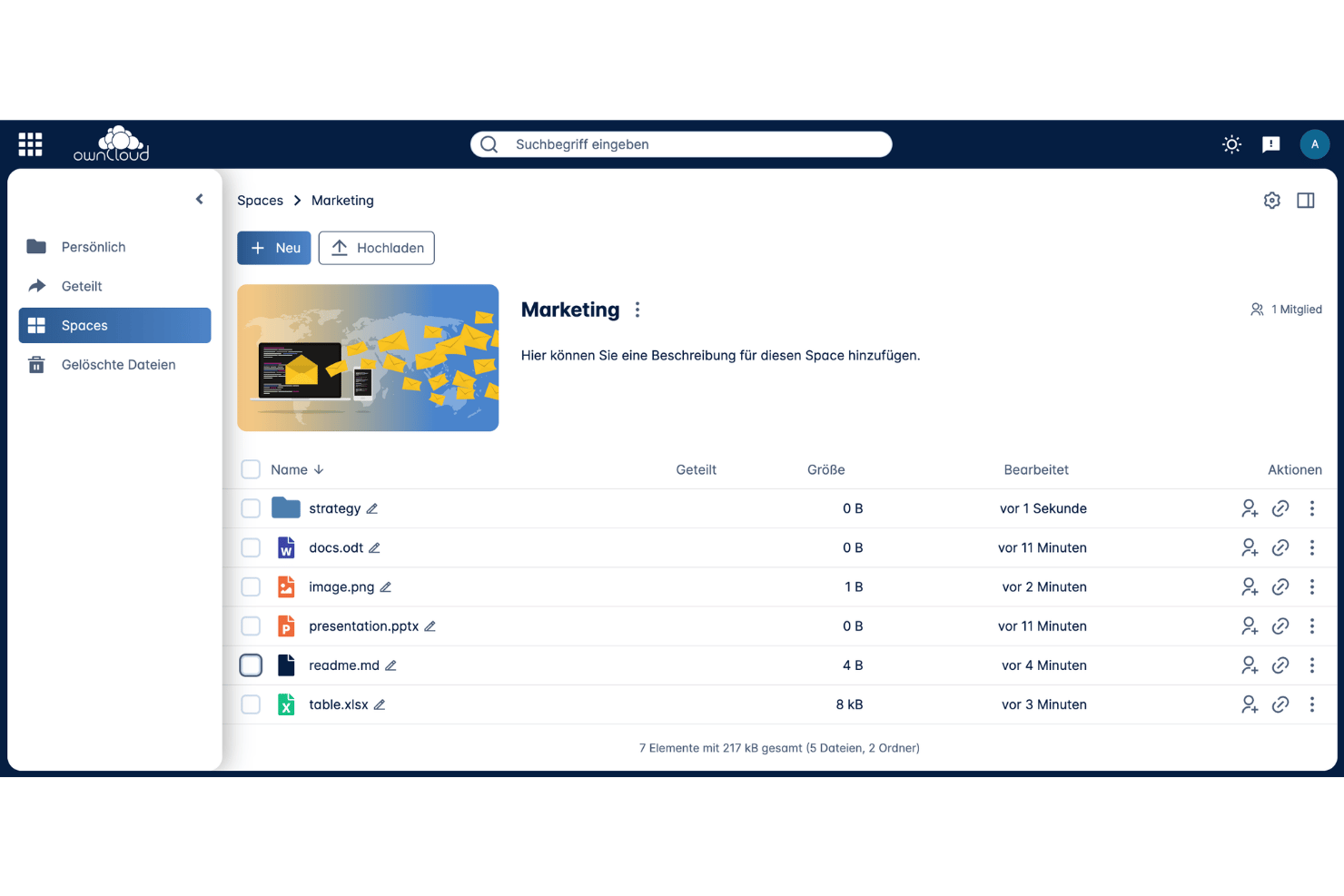Screen dimensions: 1344x896
Task: Select all files checkbox in header
Action: point(251,469)
